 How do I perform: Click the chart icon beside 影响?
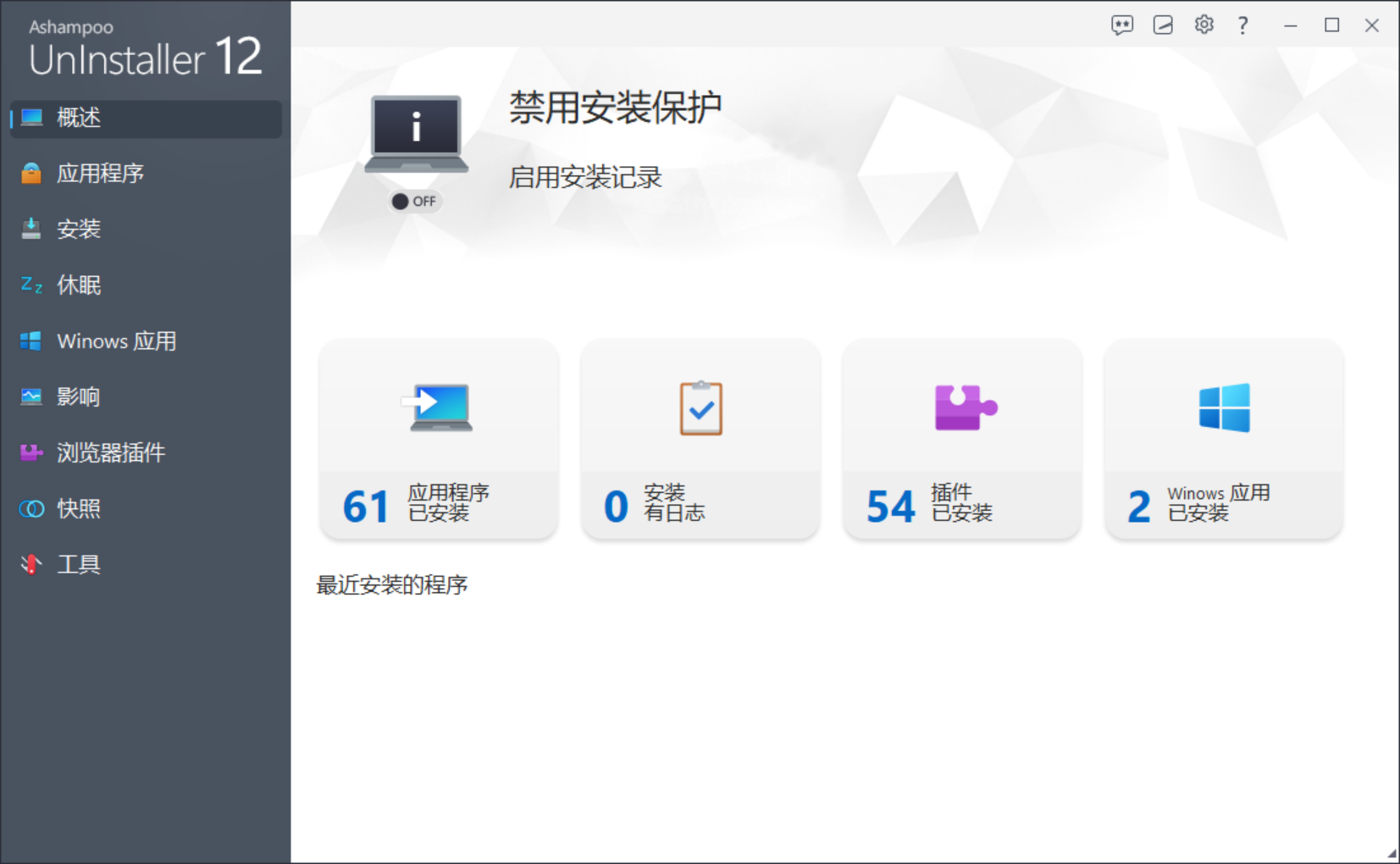[x=31, y=397]
